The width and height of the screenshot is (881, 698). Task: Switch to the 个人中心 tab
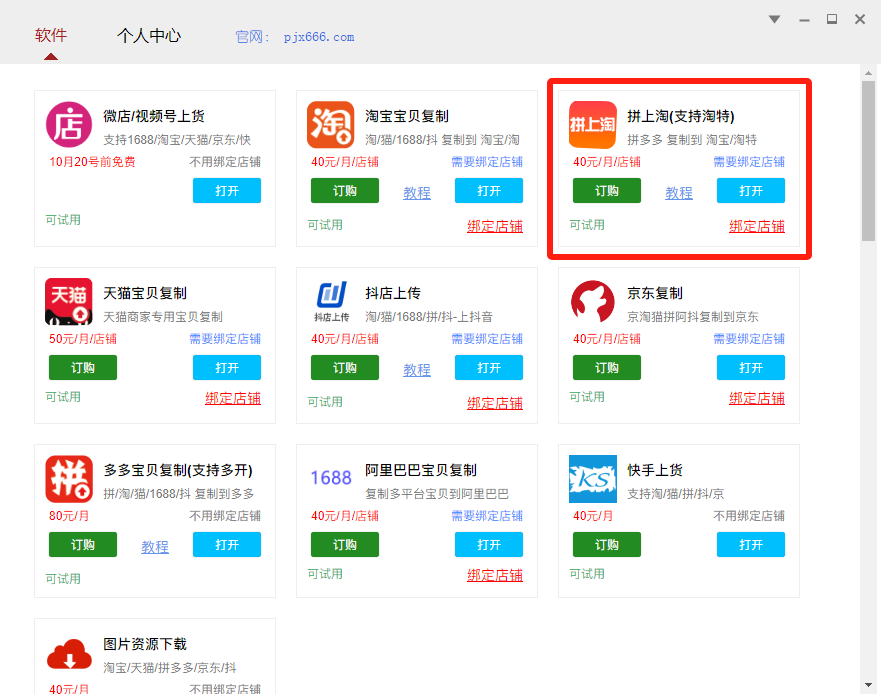pyautogui.click(x=149, y=35)
